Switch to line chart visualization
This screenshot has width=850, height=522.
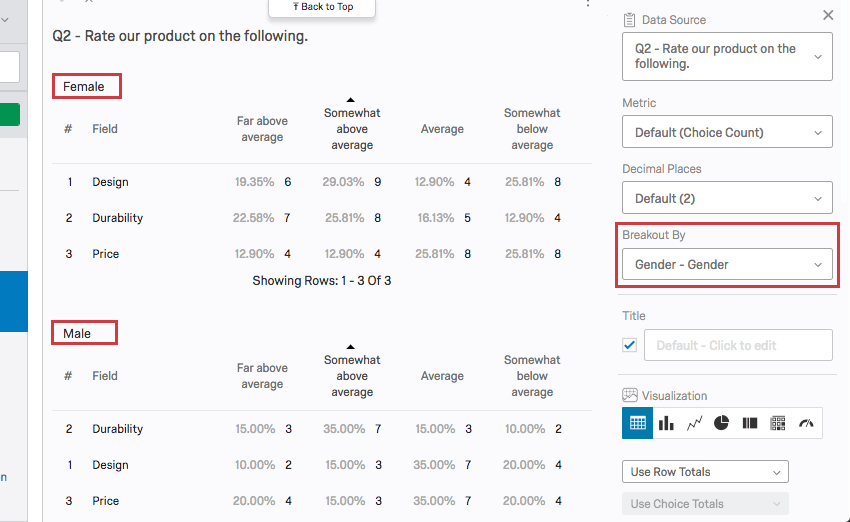[x=694, y=423]
